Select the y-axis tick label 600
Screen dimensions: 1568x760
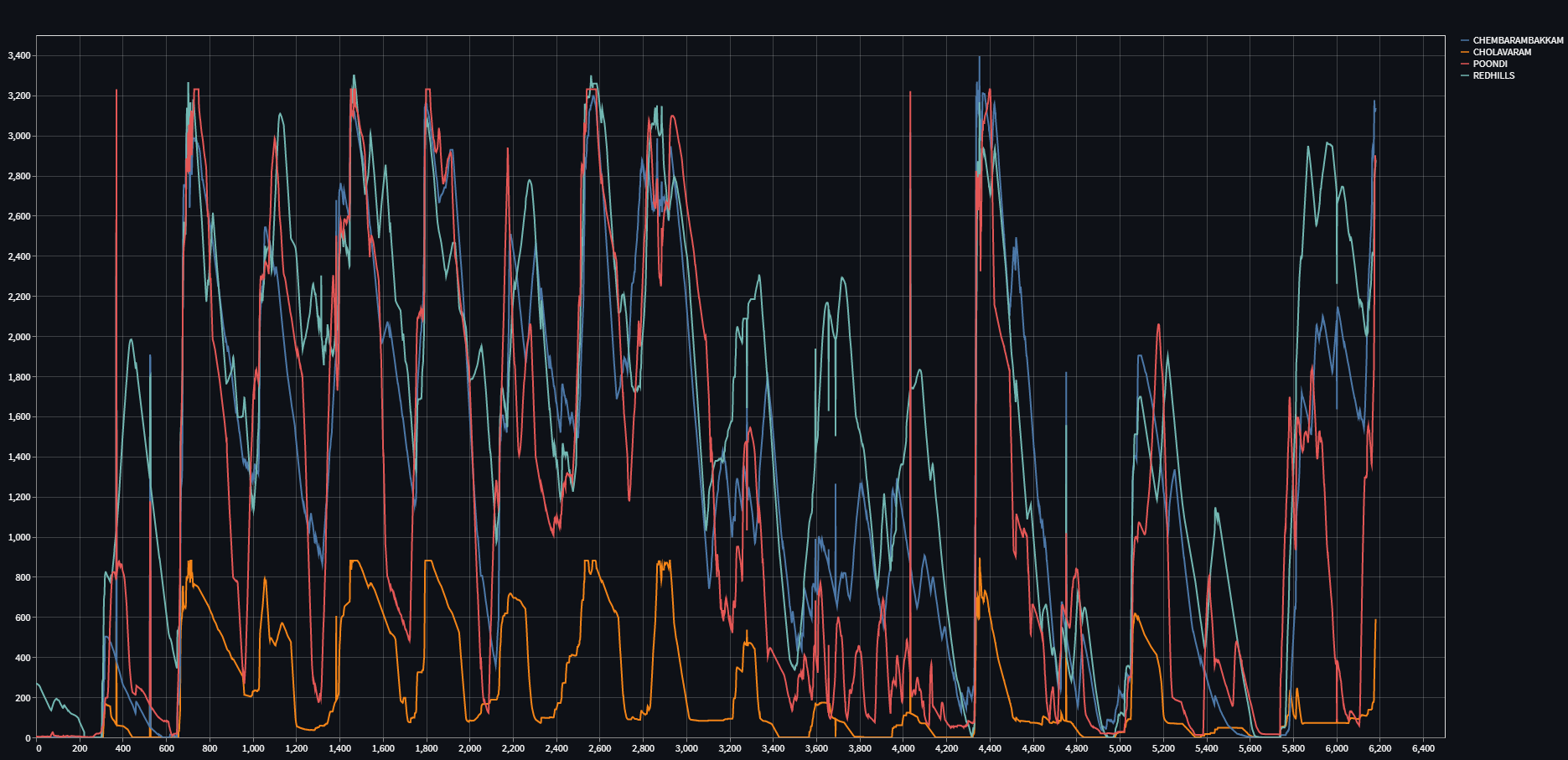tap(23, 618)
